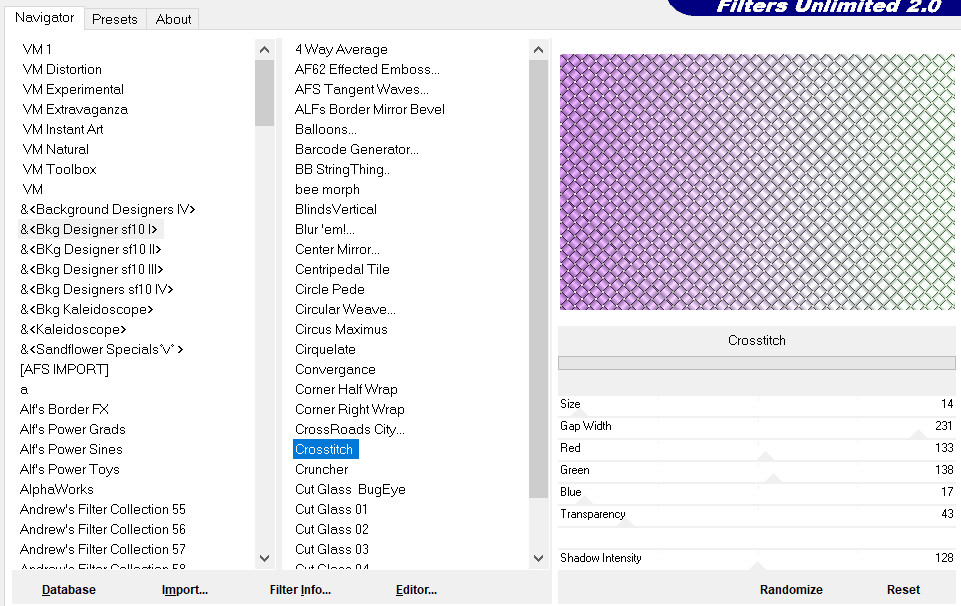Click the Crosstitch preview image

(x=757, y=182)
